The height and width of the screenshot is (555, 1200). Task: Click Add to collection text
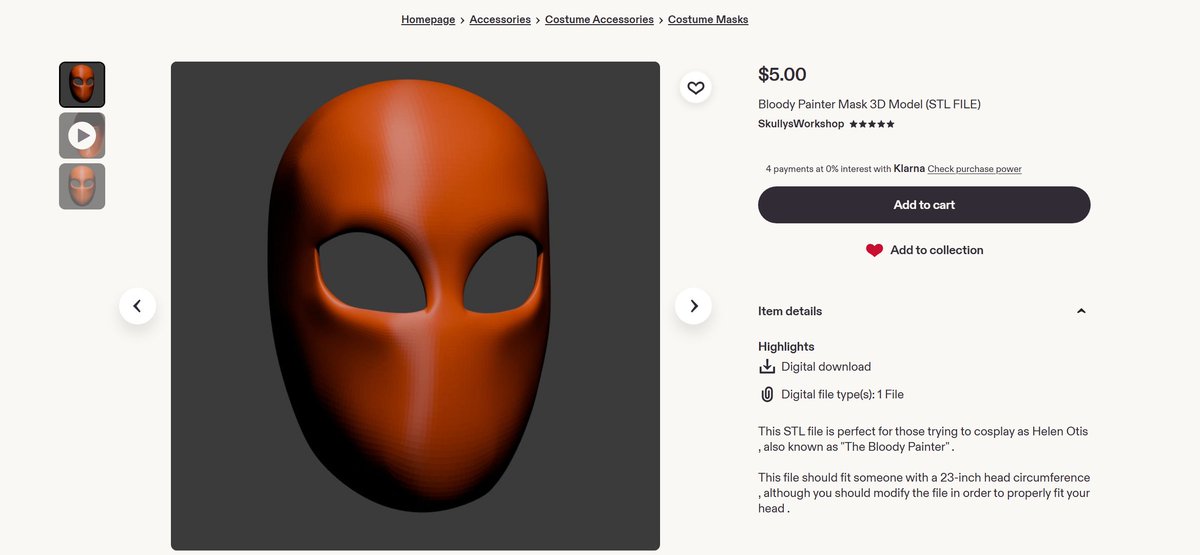tap(937, 250)
